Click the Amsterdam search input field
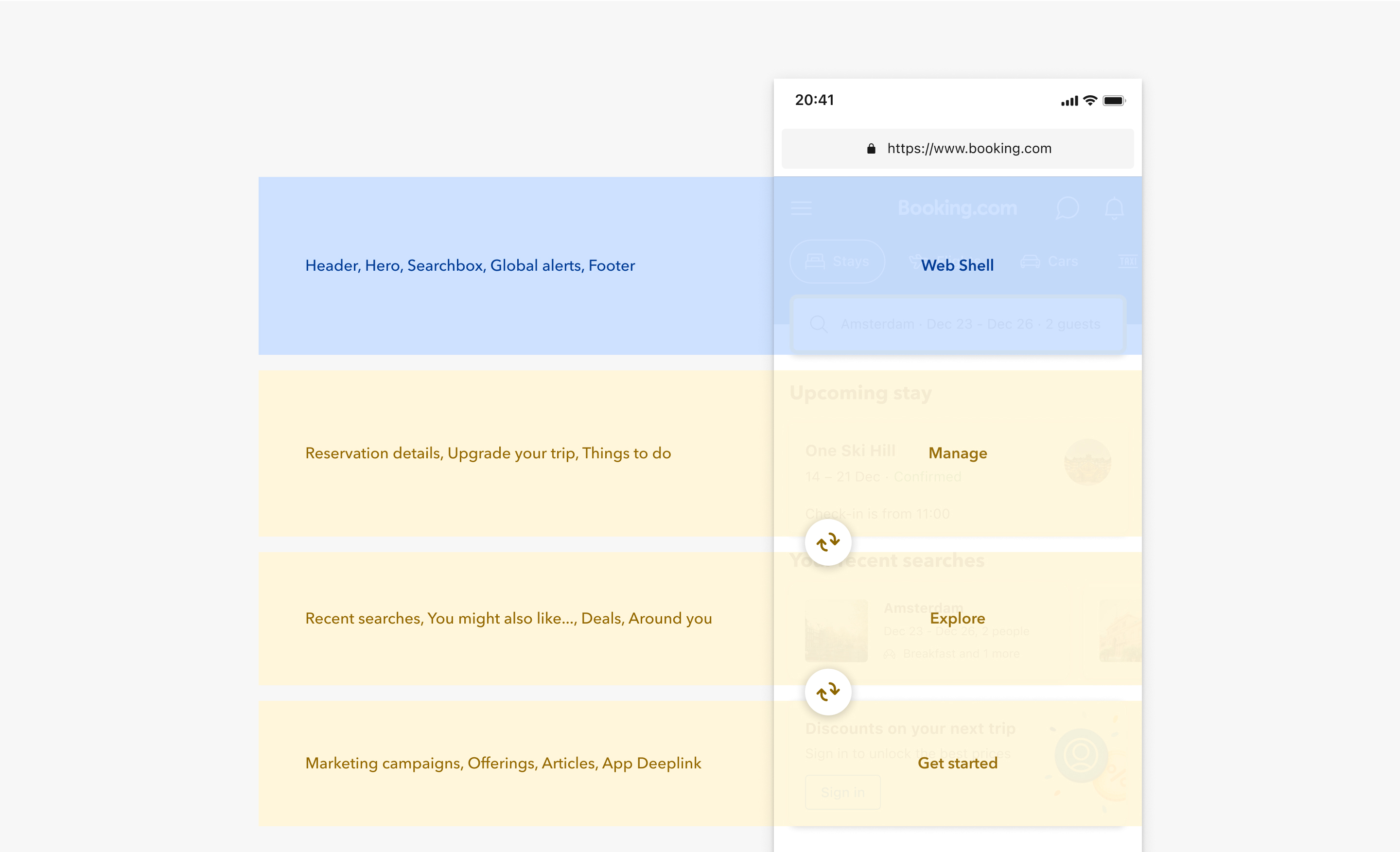Screen dimensions: 1400x852 click(958, 324)
